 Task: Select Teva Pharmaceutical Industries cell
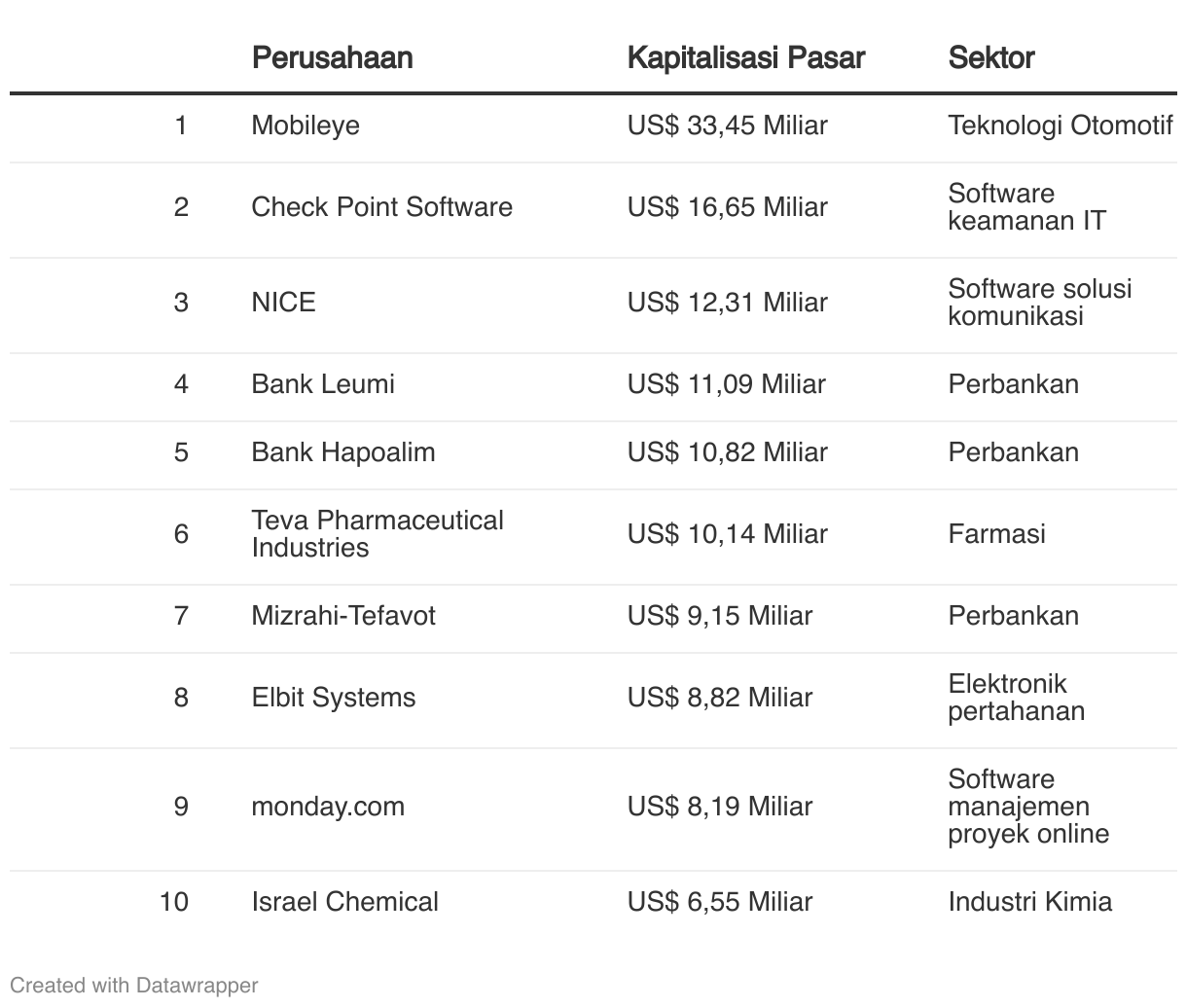click(378, 534)
